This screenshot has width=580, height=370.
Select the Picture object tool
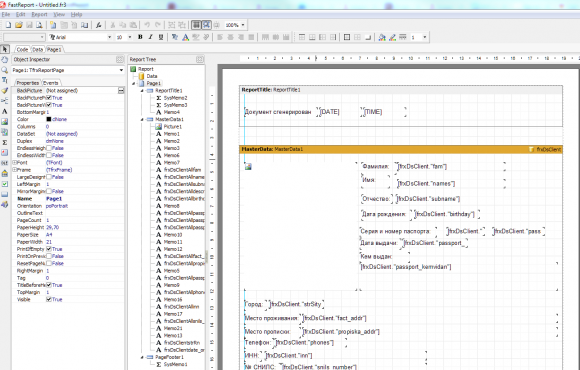(5, 121)
